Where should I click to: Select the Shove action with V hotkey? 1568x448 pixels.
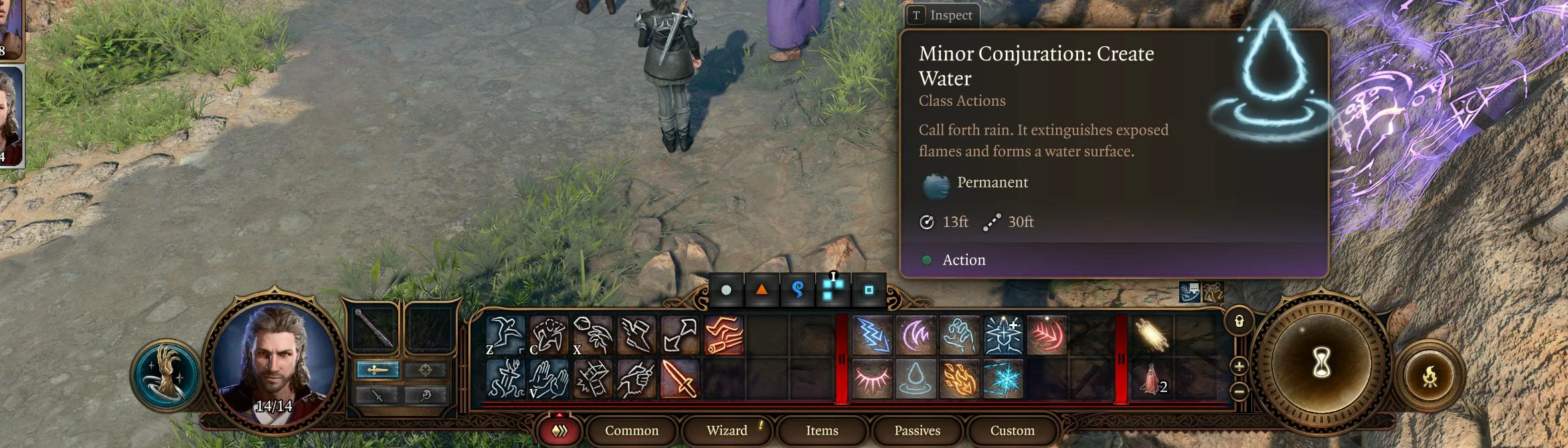pyautogui.click(x=549, y=379)
